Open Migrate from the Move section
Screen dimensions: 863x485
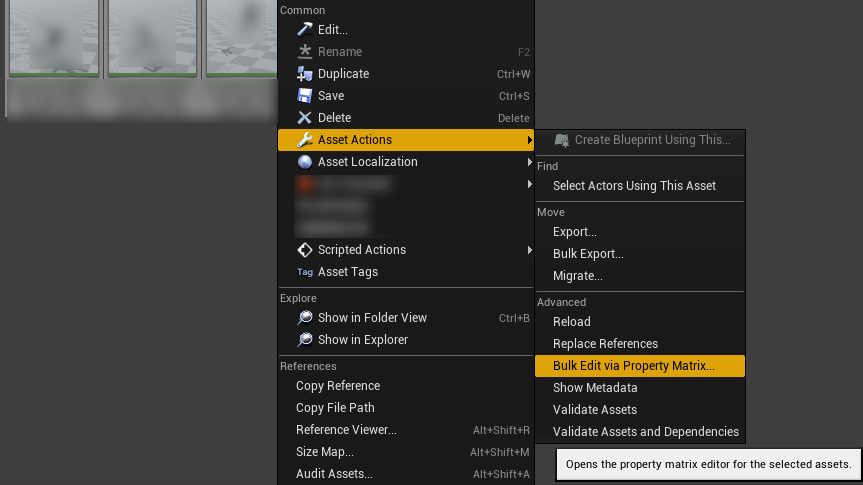(577, 276)
